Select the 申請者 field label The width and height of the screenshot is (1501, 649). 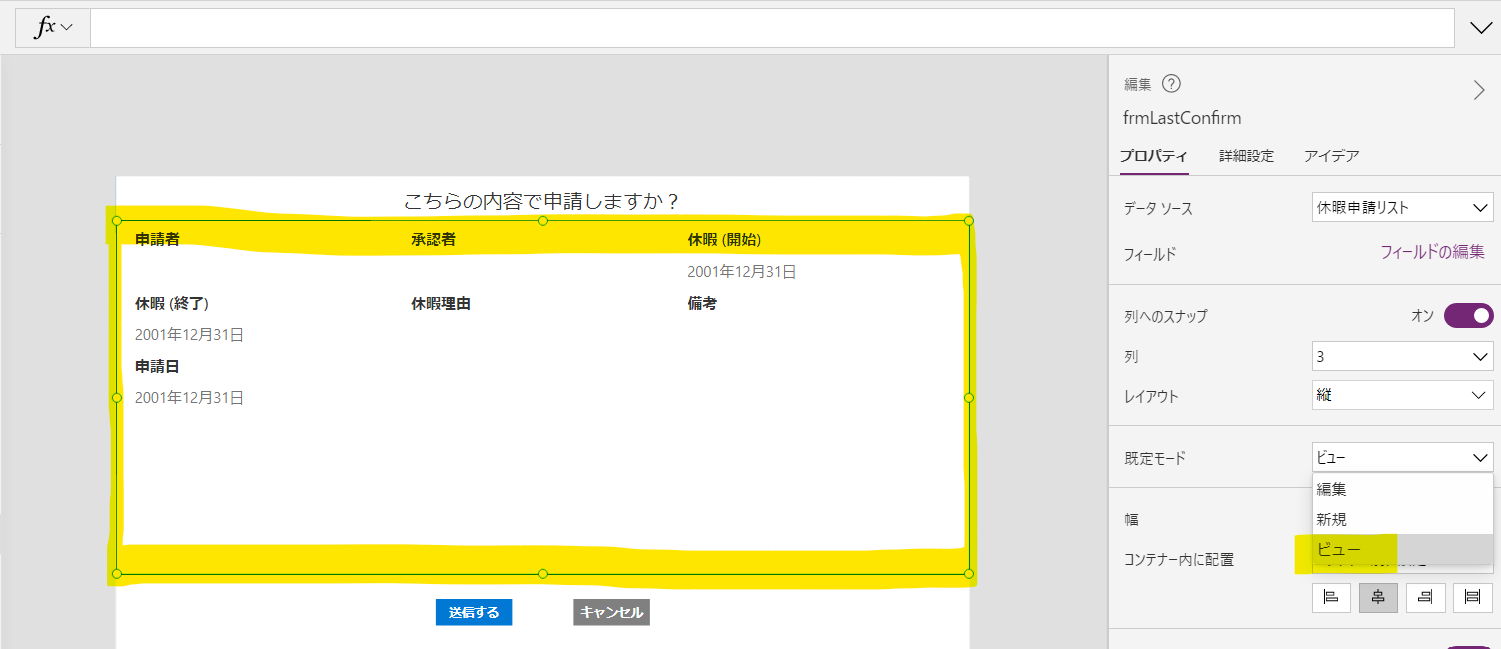(157, 240)
